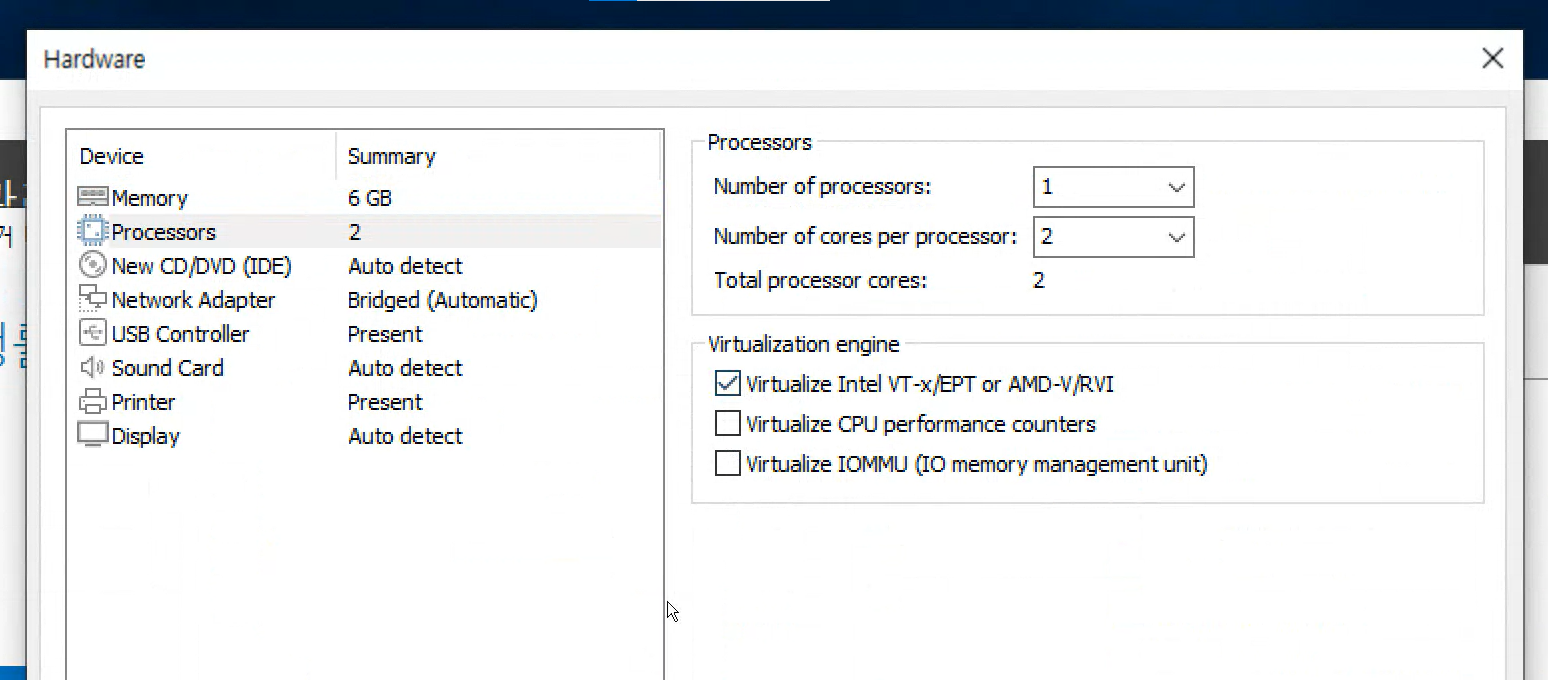Click the Display monitor icon
The height and width of the screenshot is (680, 1548).
coord(92,435)
